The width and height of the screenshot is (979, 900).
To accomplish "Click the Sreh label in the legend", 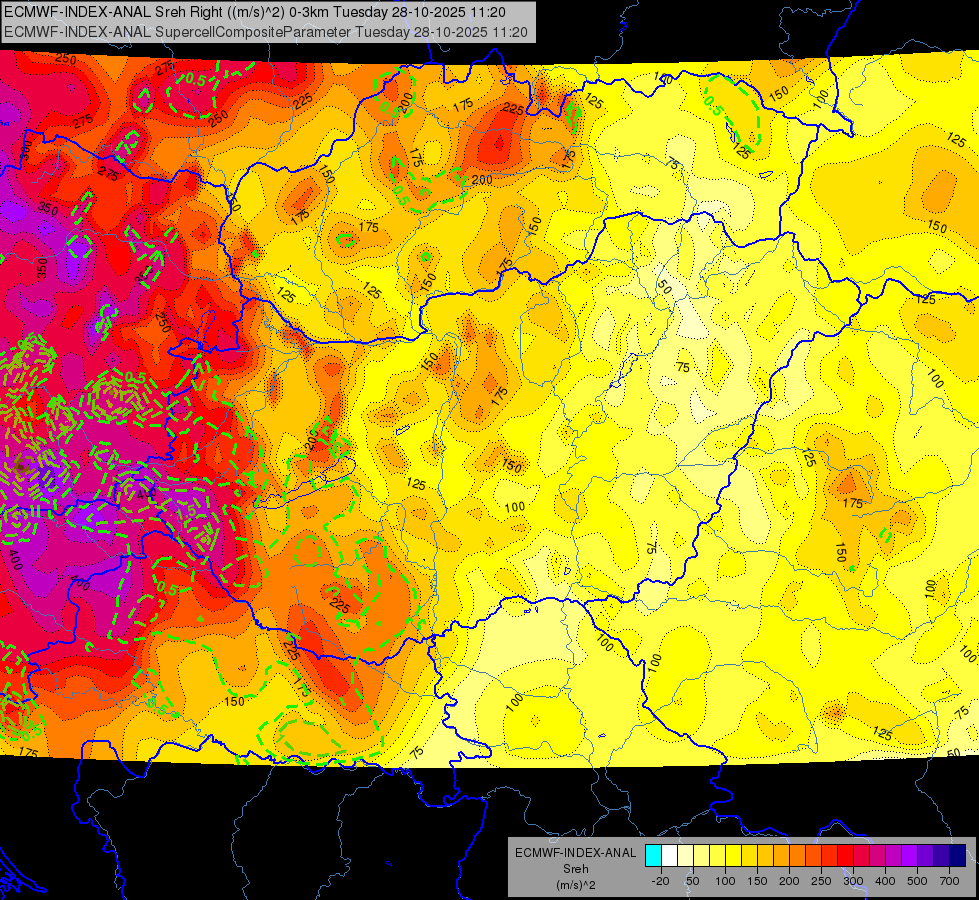I will (576, 869).
